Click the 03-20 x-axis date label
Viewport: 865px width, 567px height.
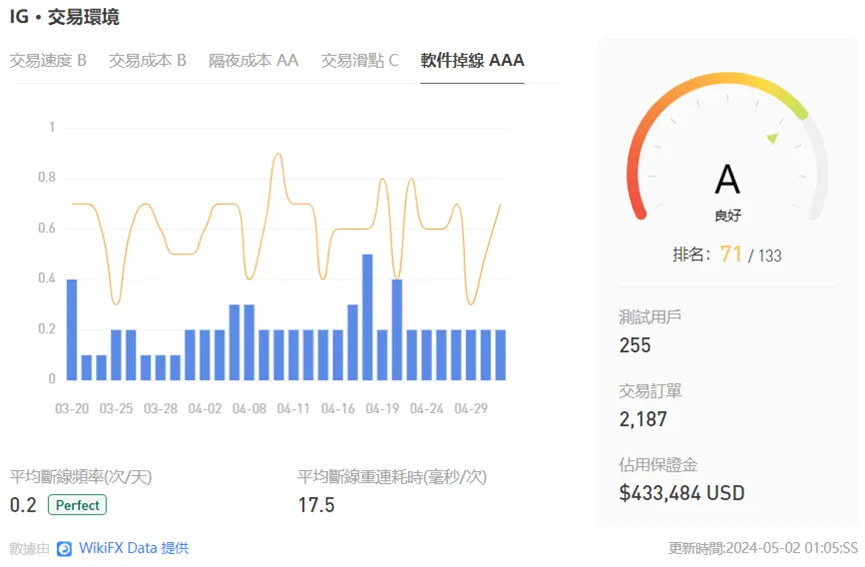click(72, 409)
